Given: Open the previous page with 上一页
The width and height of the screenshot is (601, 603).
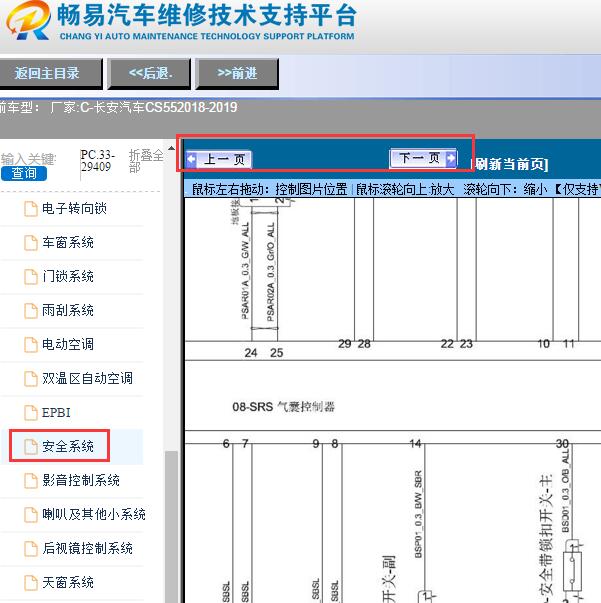Looking at the screenshot, I should tap(218, 159).
